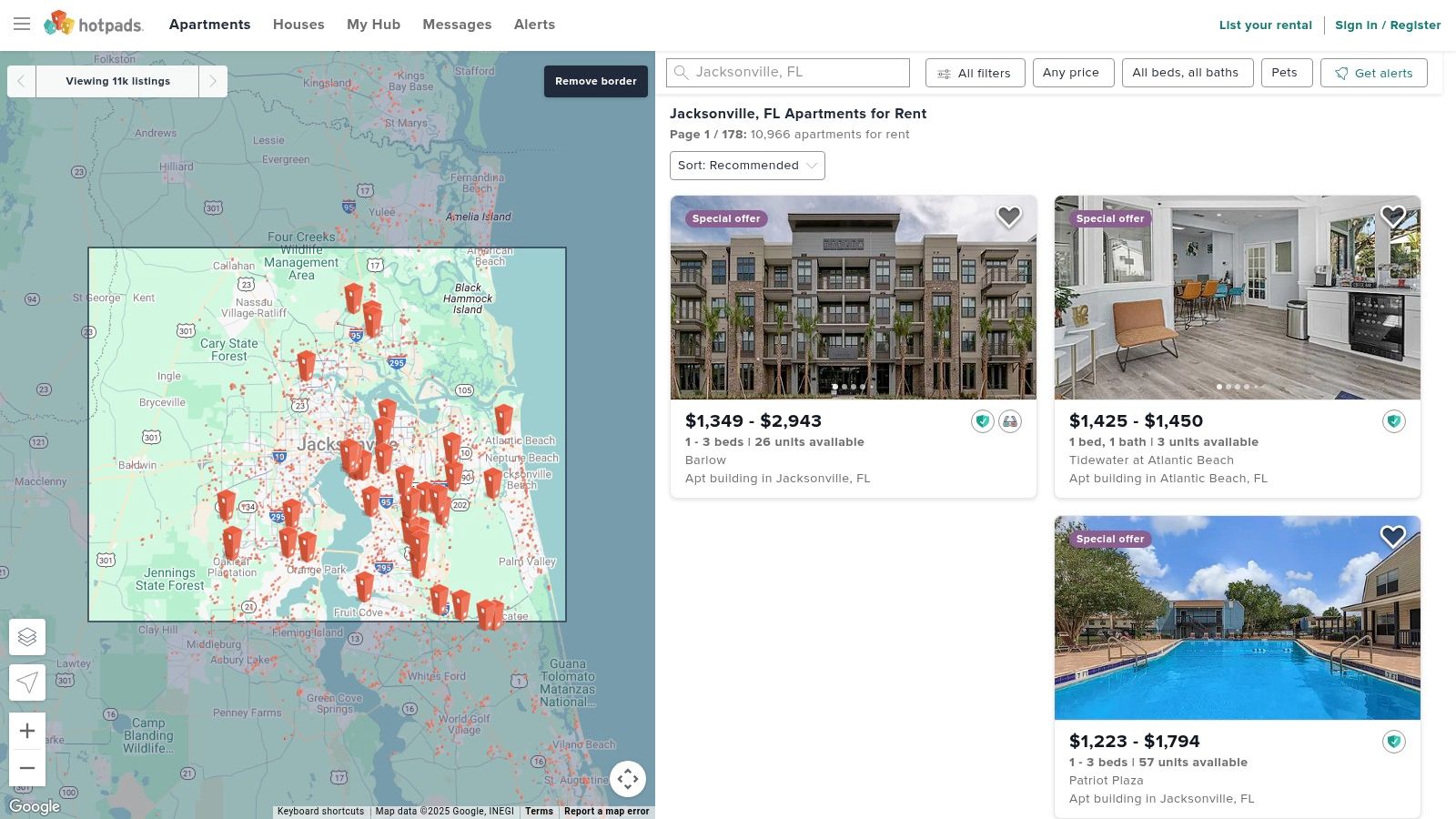Click Sign in / Register
The height and width of the screenshot is (819, 1456).
[x=1388, y=25]
